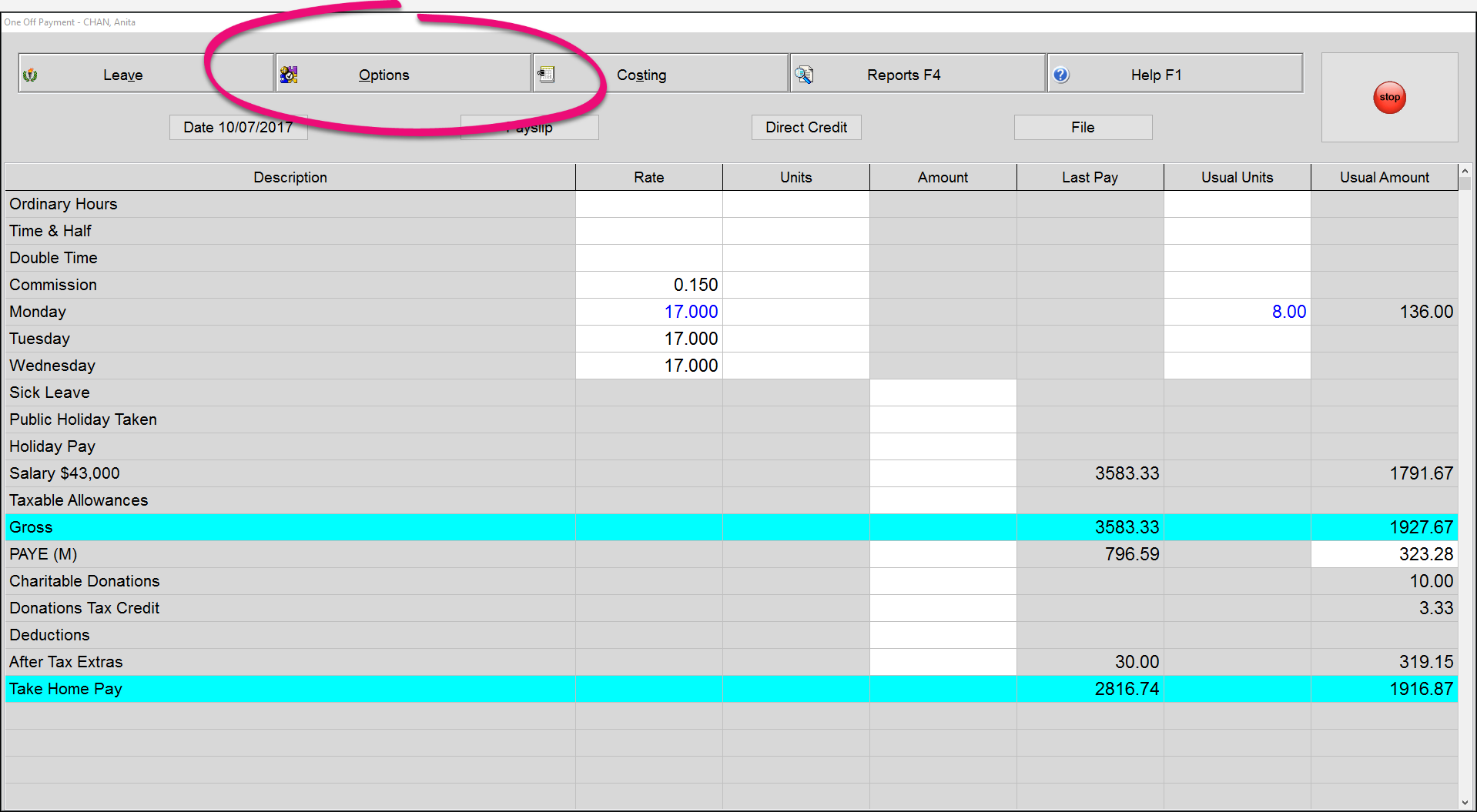This screenshot has height=812, width=1477.
Task: Click the Costing notepad icon
Action: pyautogui.click(x=546, y=75)
